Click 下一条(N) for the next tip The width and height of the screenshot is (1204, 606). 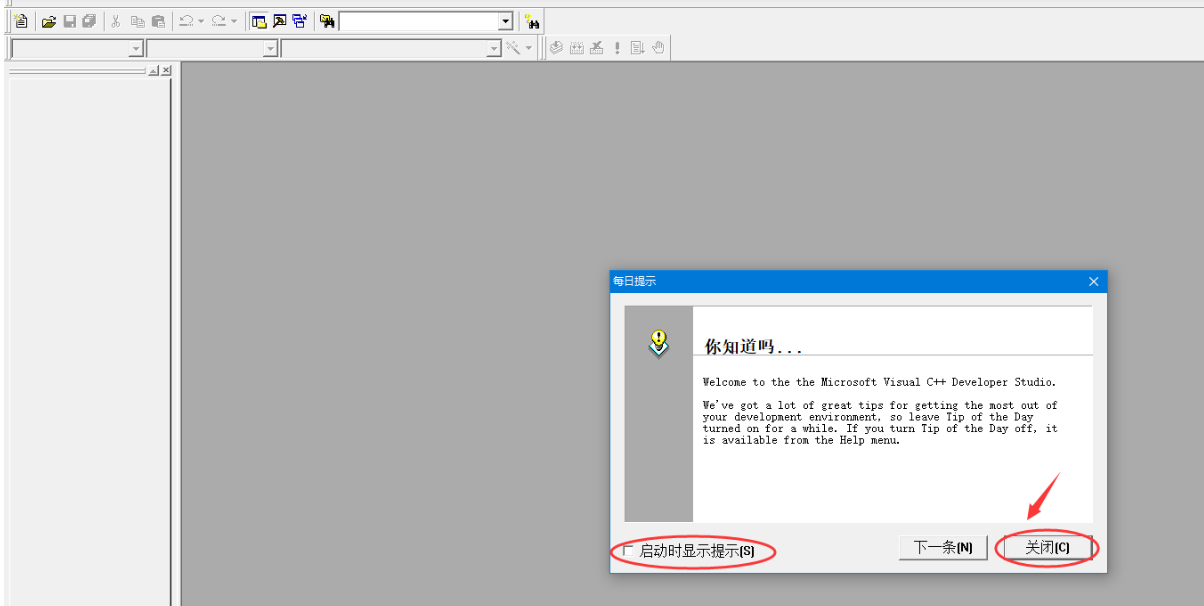[x=944, y=548]
